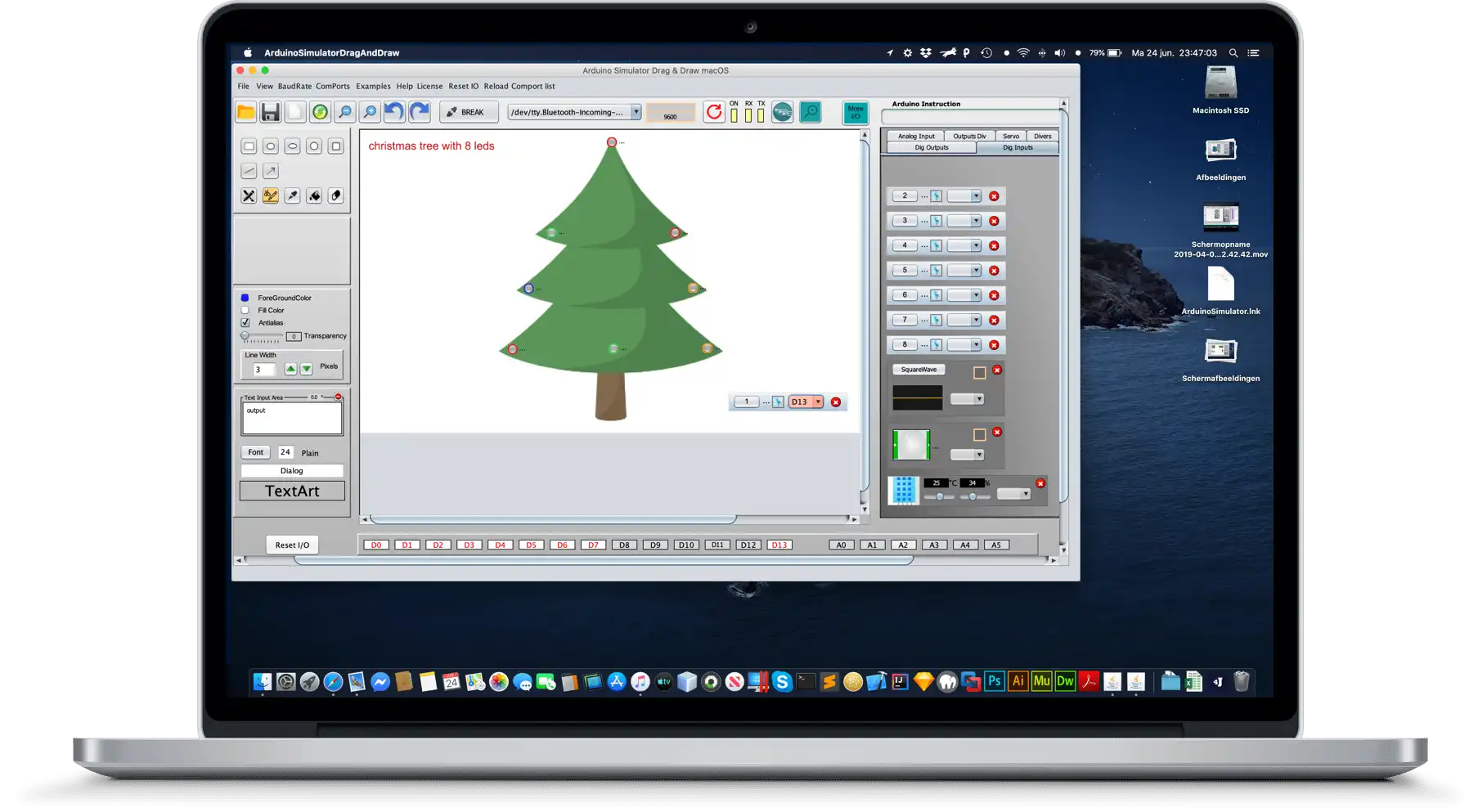Select the highlighted text writing tool
The image size is (1478, 812).
(271, 195)
